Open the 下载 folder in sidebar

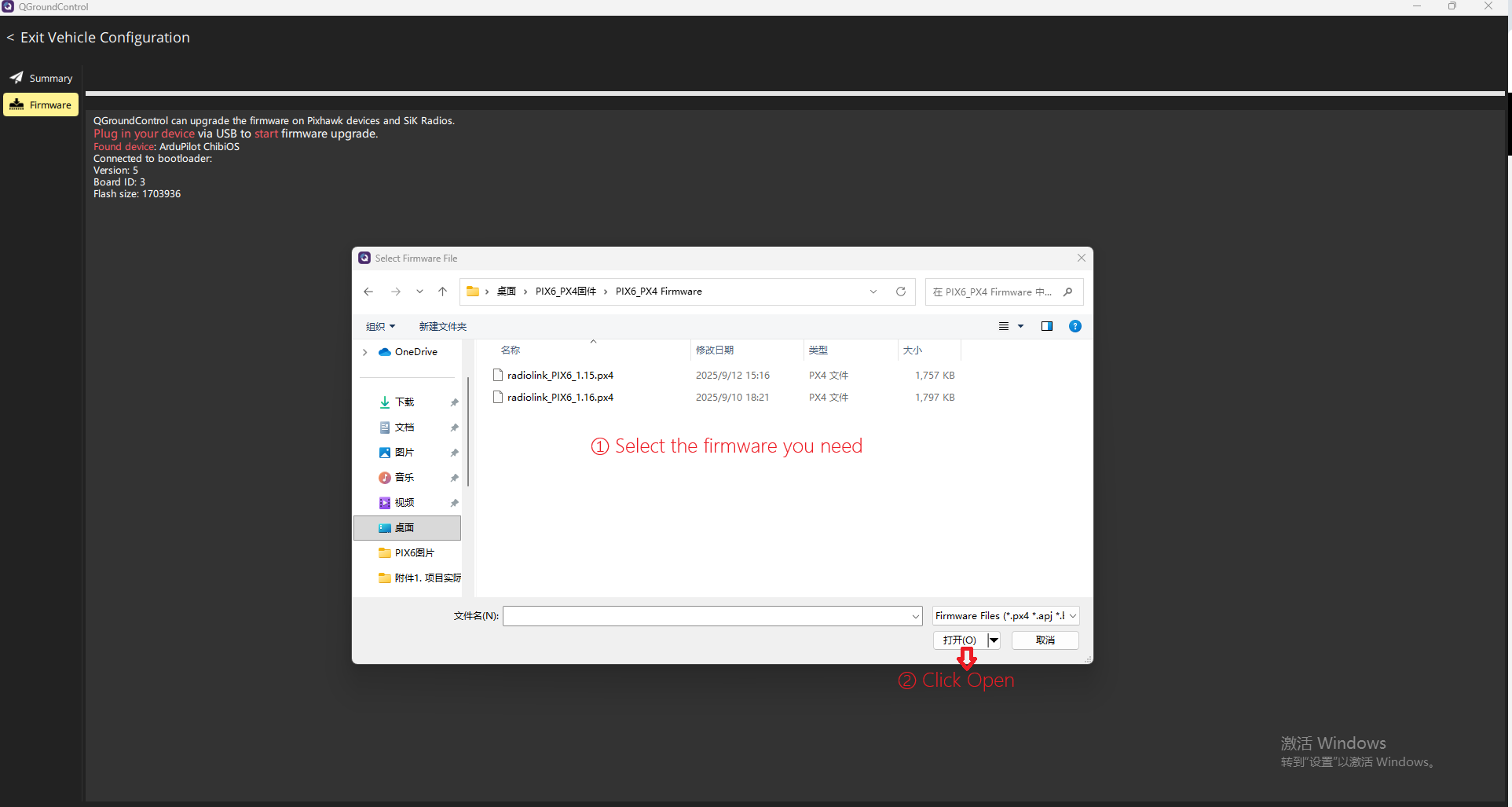pos(404,402)
